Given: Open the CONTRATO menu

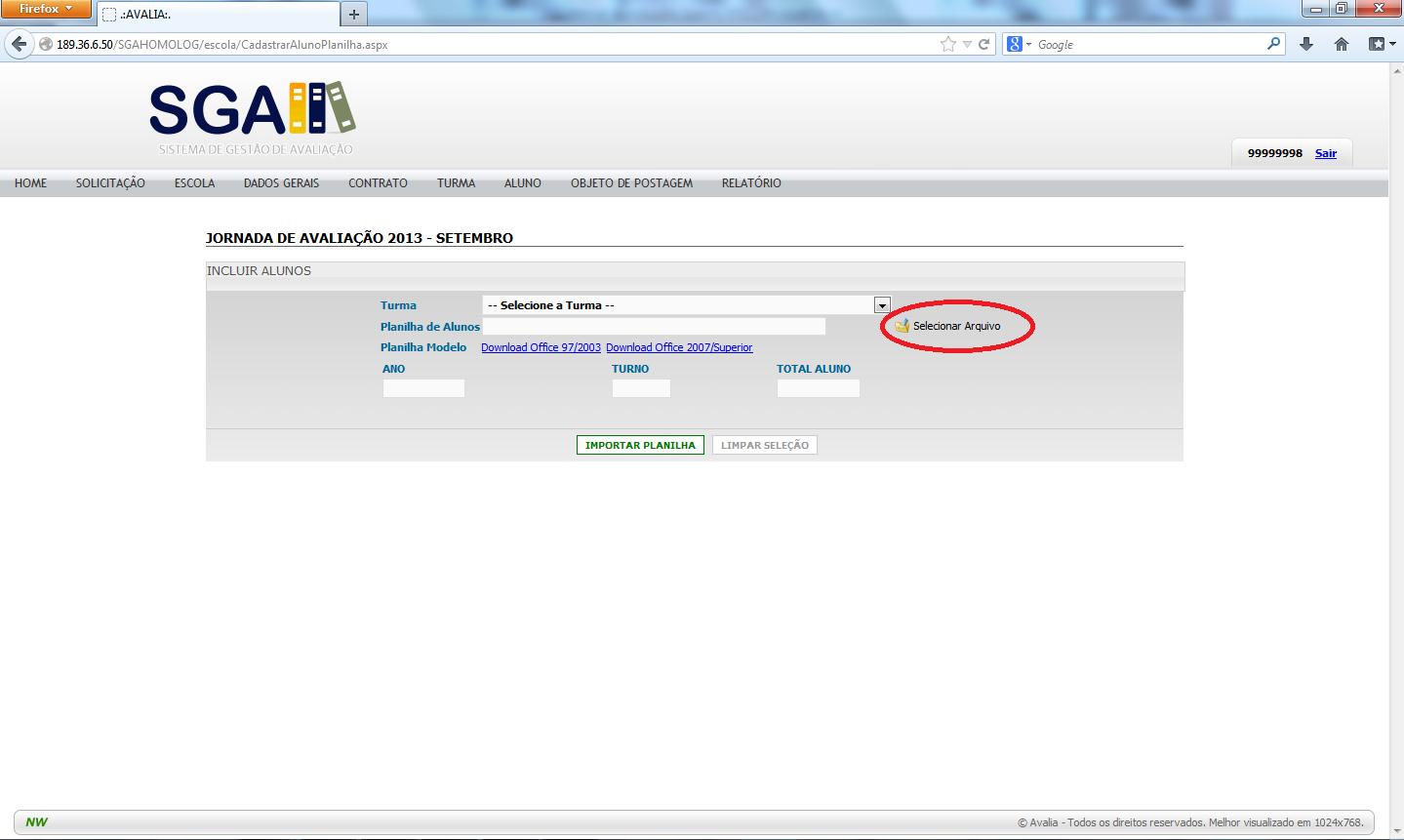Looking at the screenshot, I should click(x=378, y=183).
